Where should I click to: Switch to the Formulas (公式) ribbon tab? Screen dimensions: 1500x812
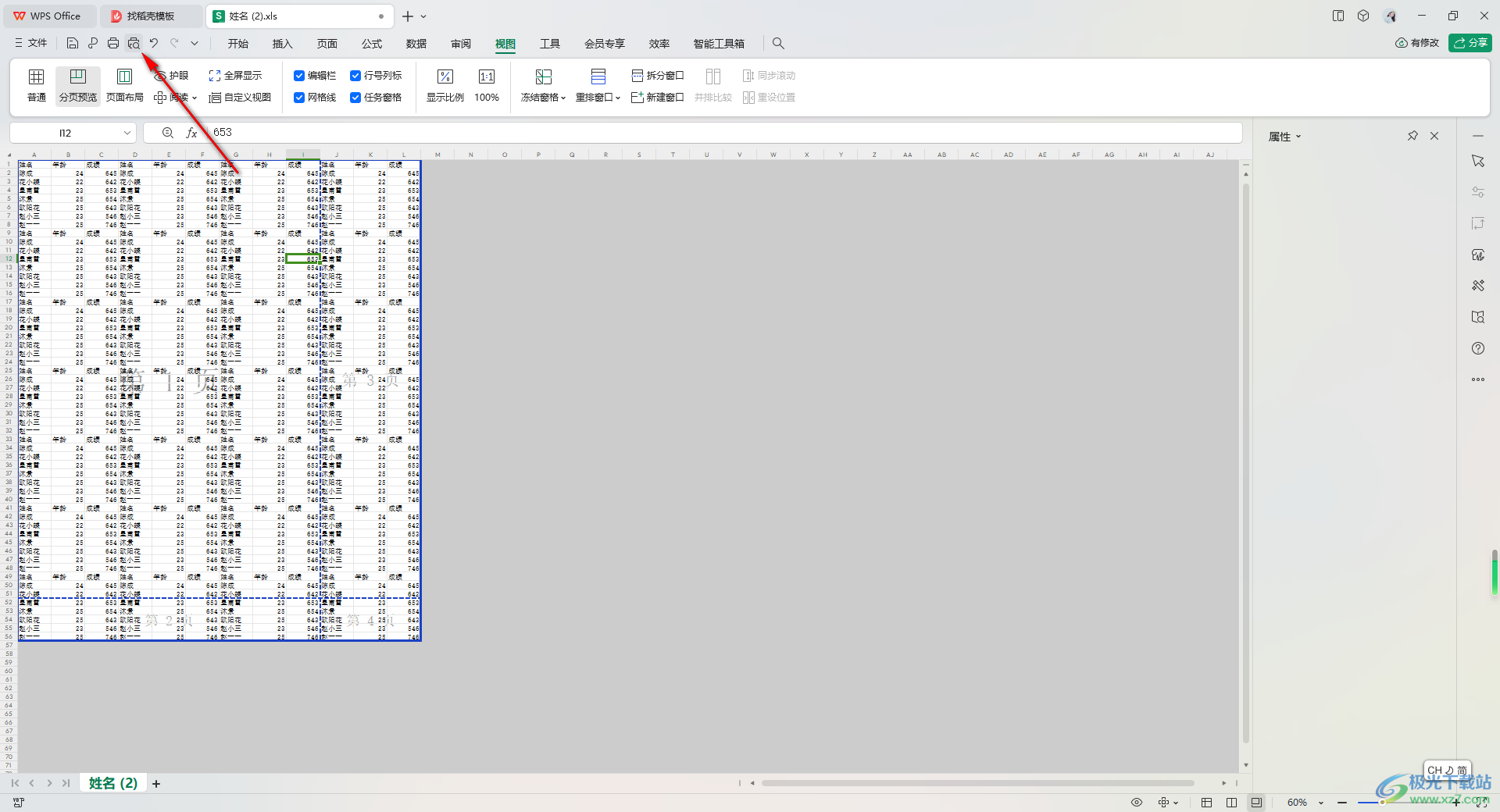tap(372, 44)
